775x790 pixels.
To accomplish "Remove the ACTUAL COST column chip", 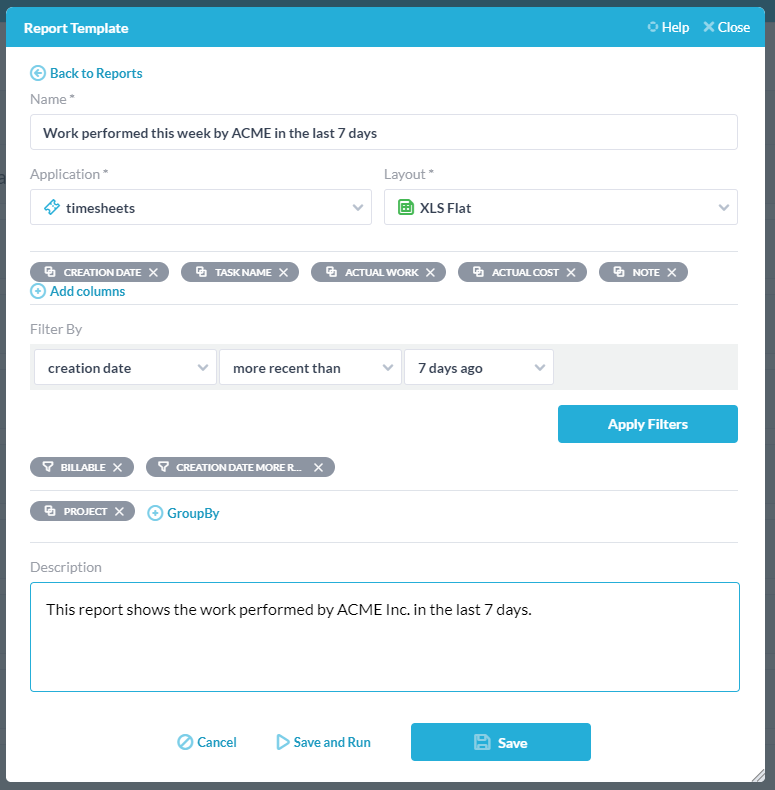I will click(x=571, y=273).
